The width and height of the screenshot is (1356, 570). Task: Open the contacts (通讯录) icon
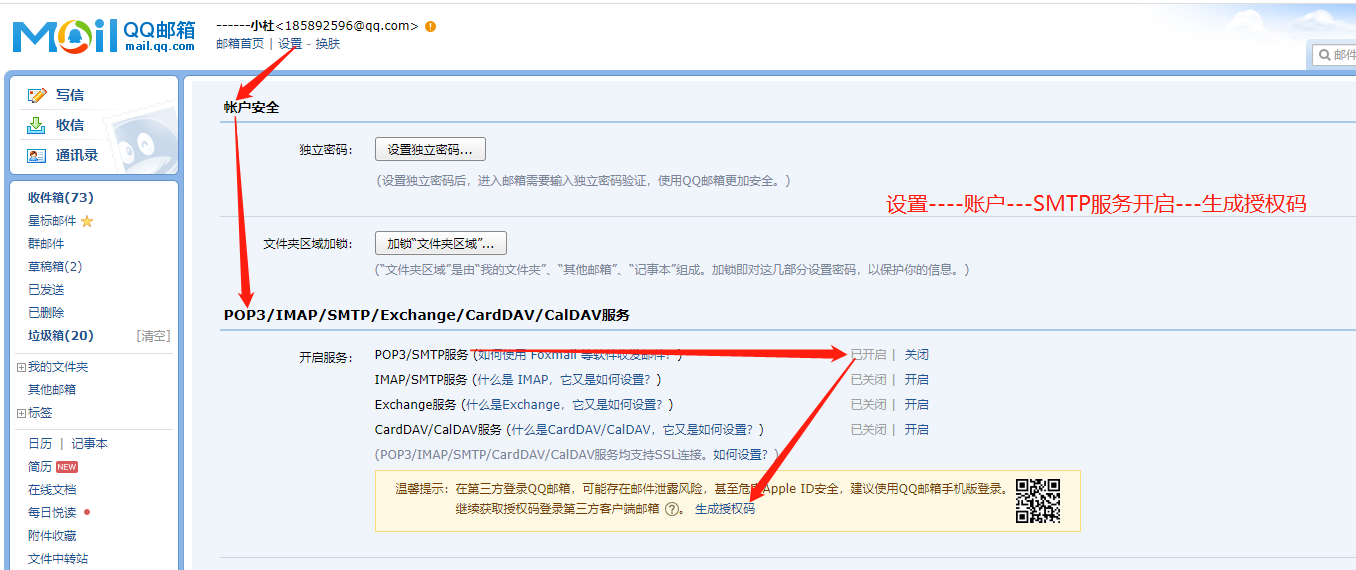[37, 155]
